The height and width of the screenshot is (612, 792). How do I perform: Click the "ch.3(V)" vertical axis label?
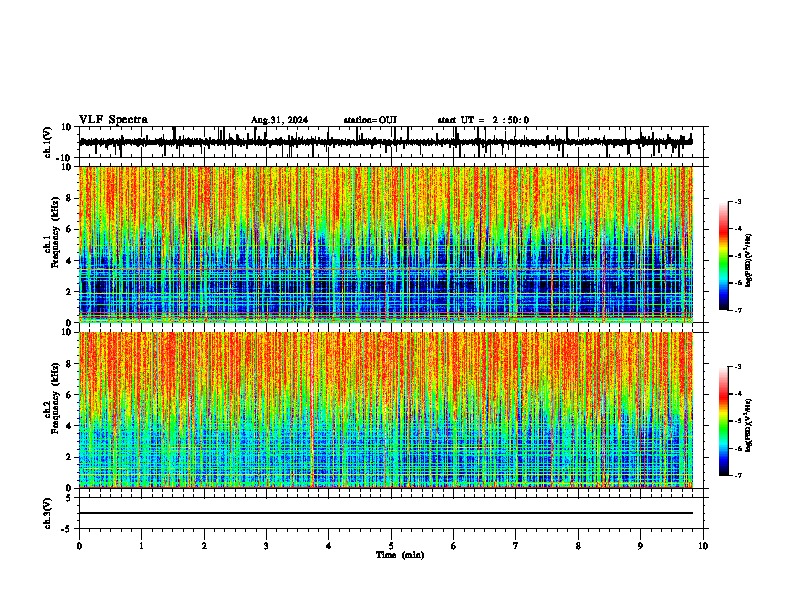(x=48, y=514)
